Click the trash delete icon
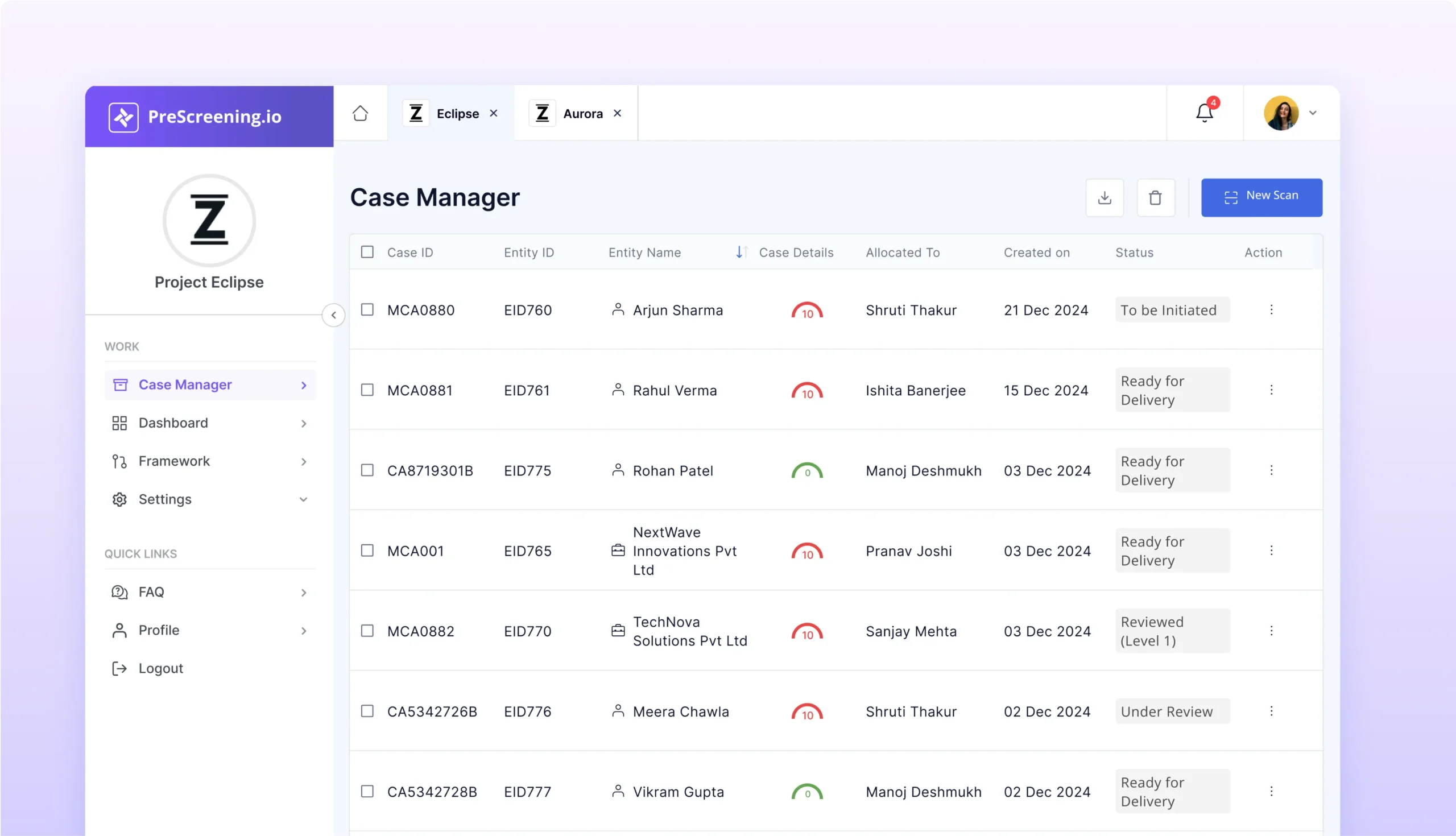The width and height of the screenshot is (1456, 836). pyautogui.click(x=1155, y=197)
